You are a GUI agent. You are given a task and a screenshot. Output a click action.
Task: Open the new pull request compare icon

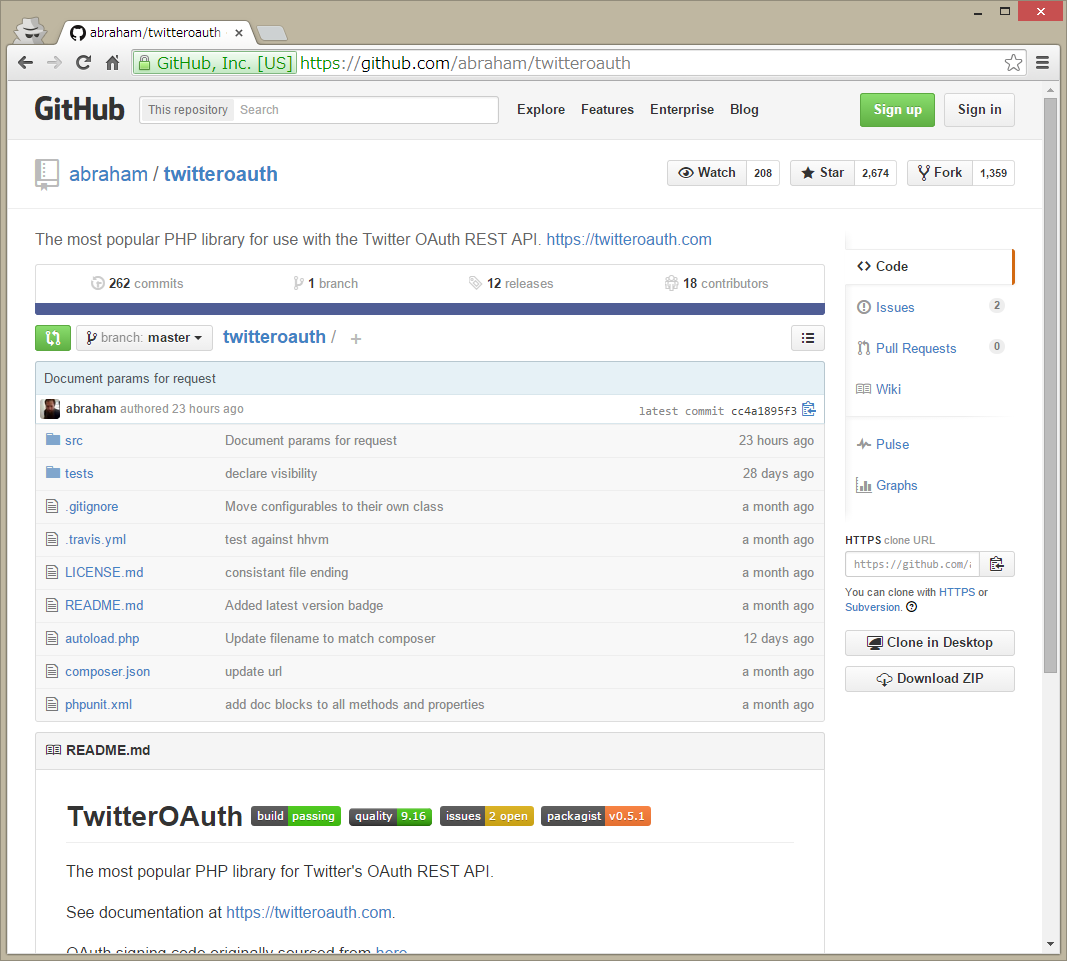click(x=53, y=338)
